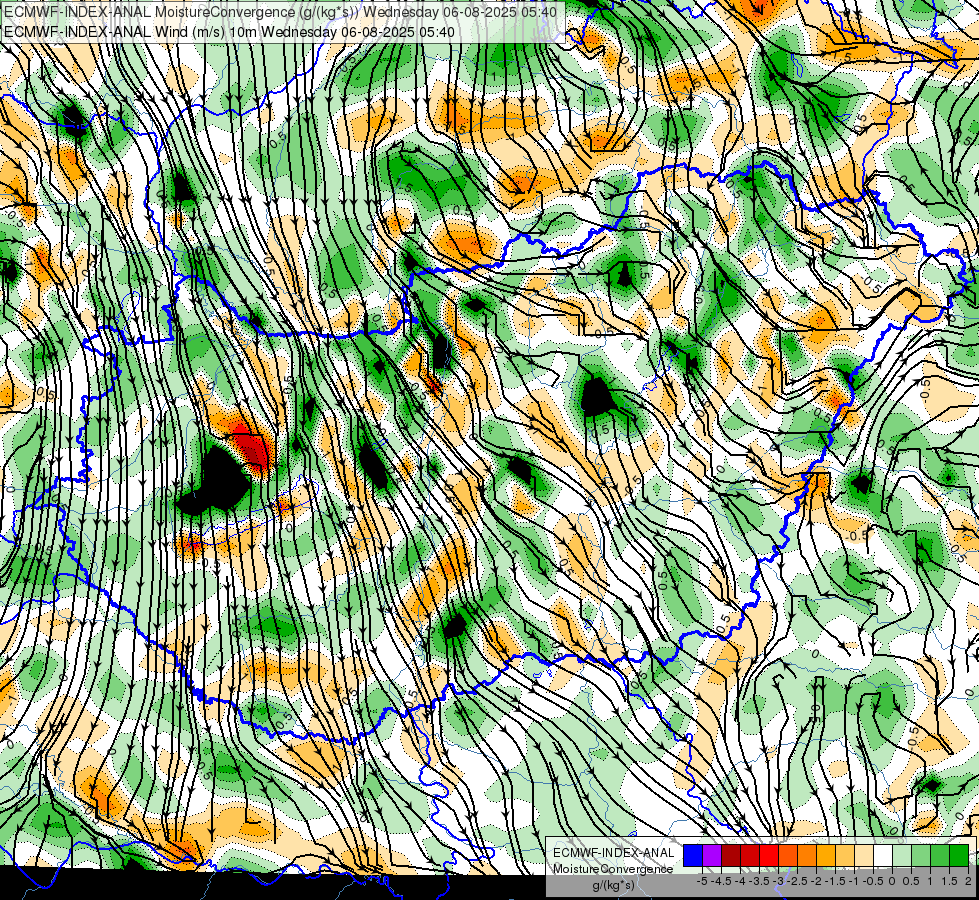Select the orange-red legend swatch between -3 and -2.5
This screenshot has height=900, width=979.
[x=788, y=855]
